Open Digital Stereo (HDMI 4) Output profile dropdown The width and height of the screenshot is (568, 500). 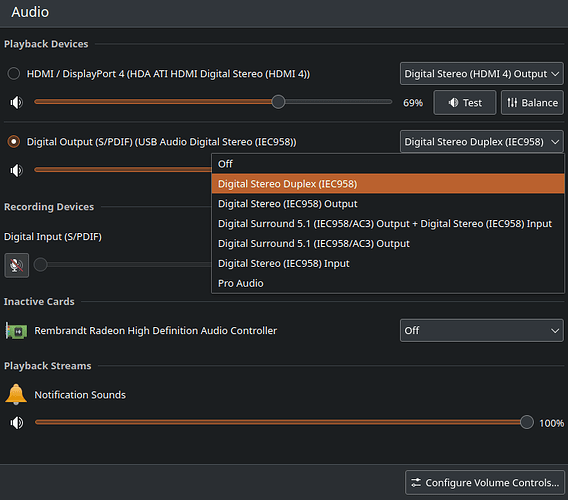tap(481, 74)
